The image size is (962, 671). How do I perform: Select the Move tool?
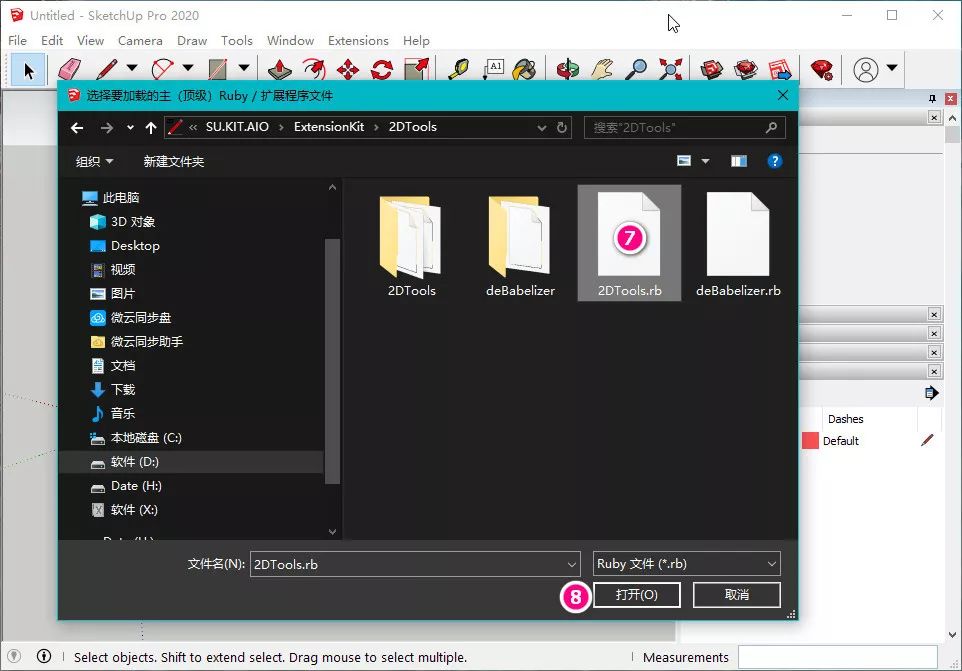(x=348, y=69)
